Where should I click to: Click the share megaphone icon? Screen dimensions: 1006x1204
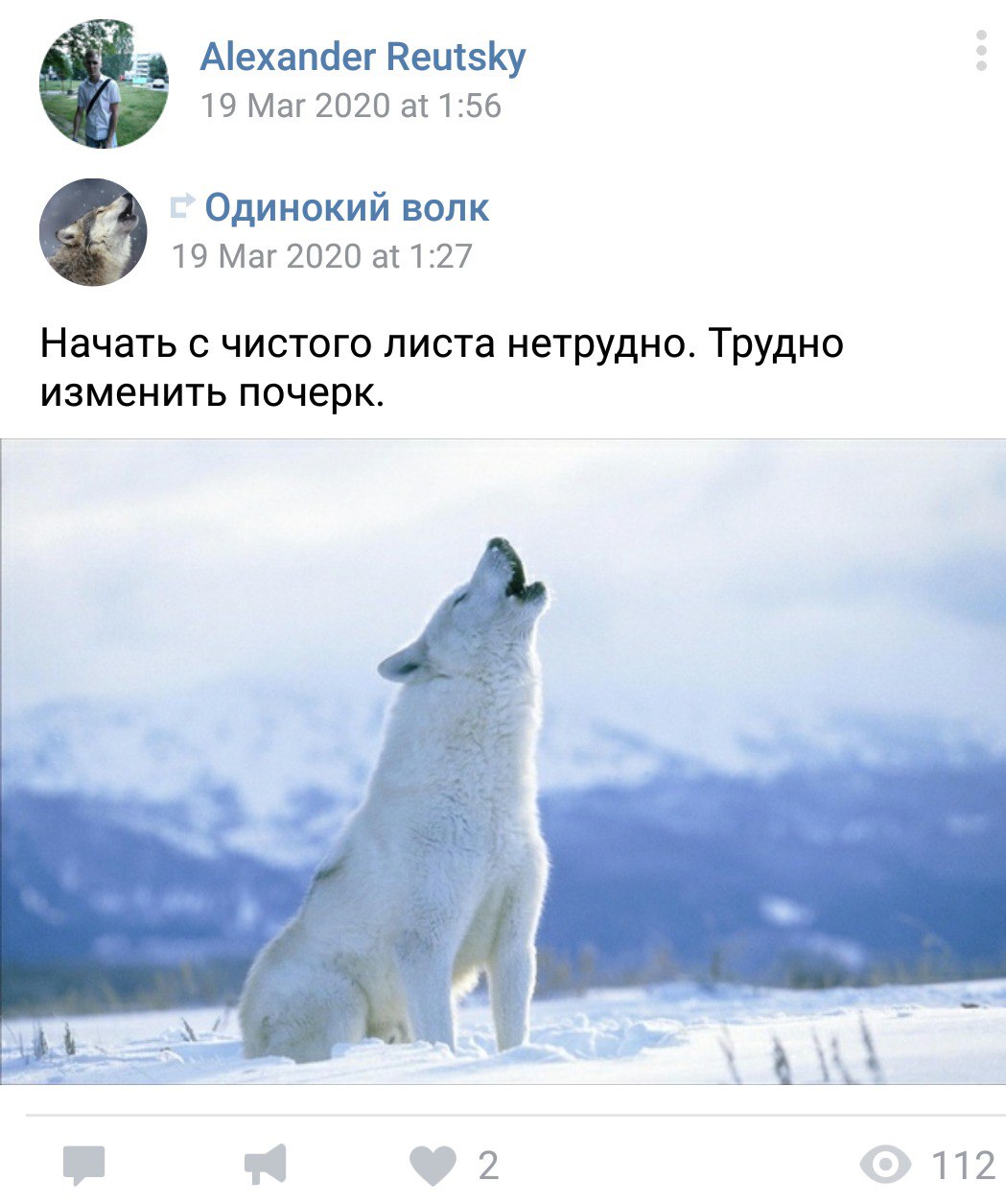[x=265, y=1165]
